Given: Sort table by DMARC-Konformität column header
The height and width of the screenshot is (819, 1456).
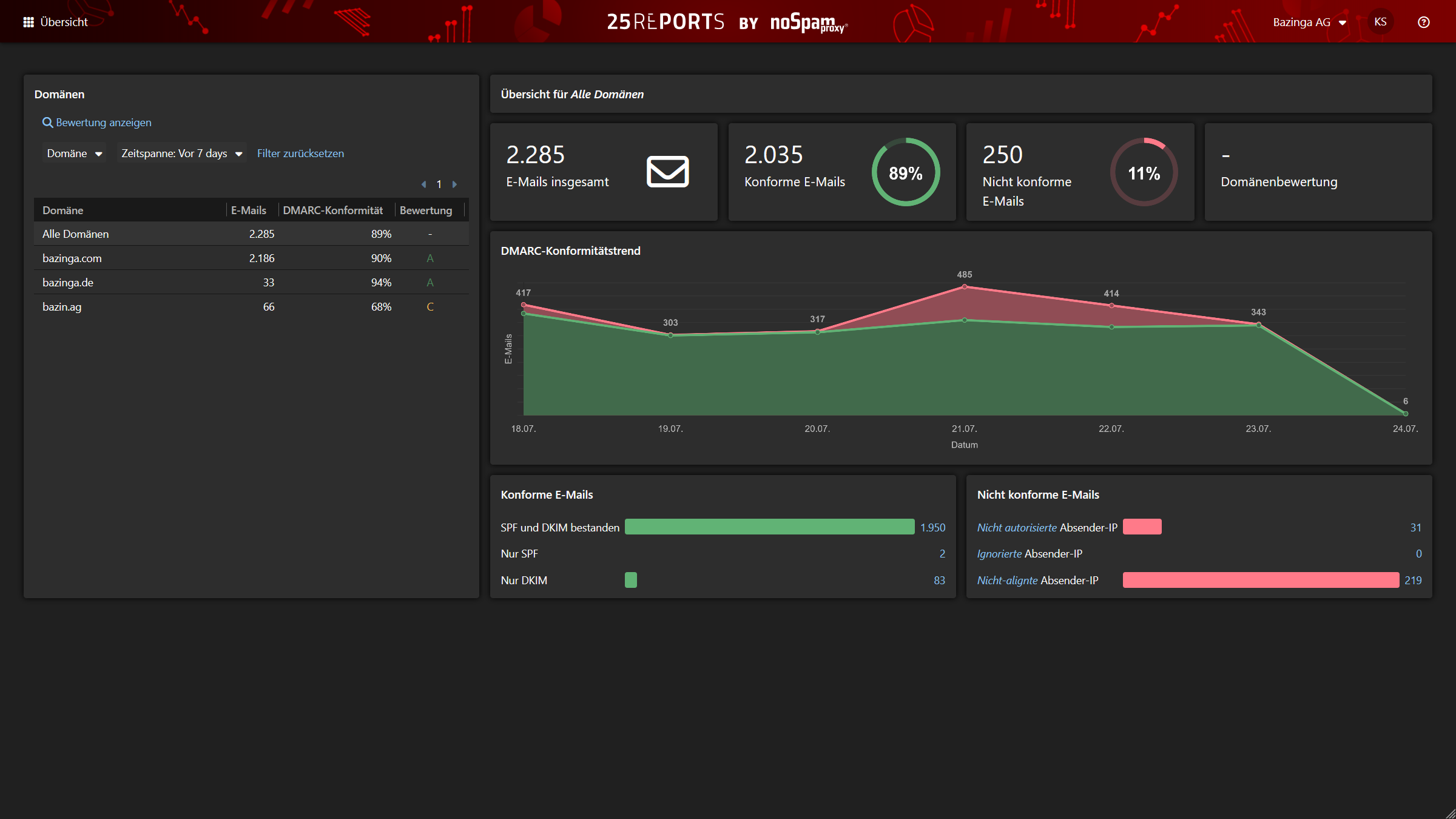Looking at the screenshot, I should point(333,210).
